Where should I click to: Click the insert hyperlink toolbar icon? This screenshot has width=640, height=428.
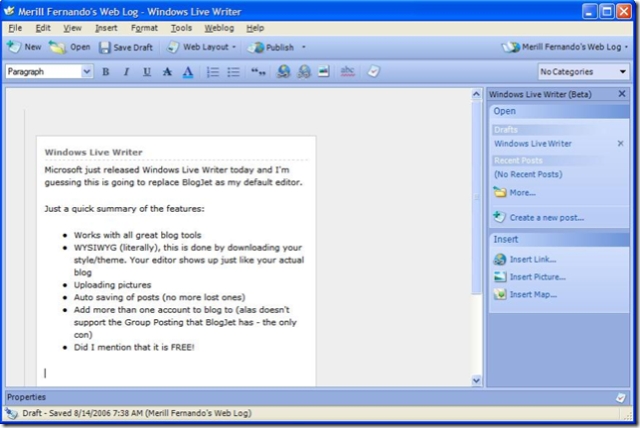[283, 72]
